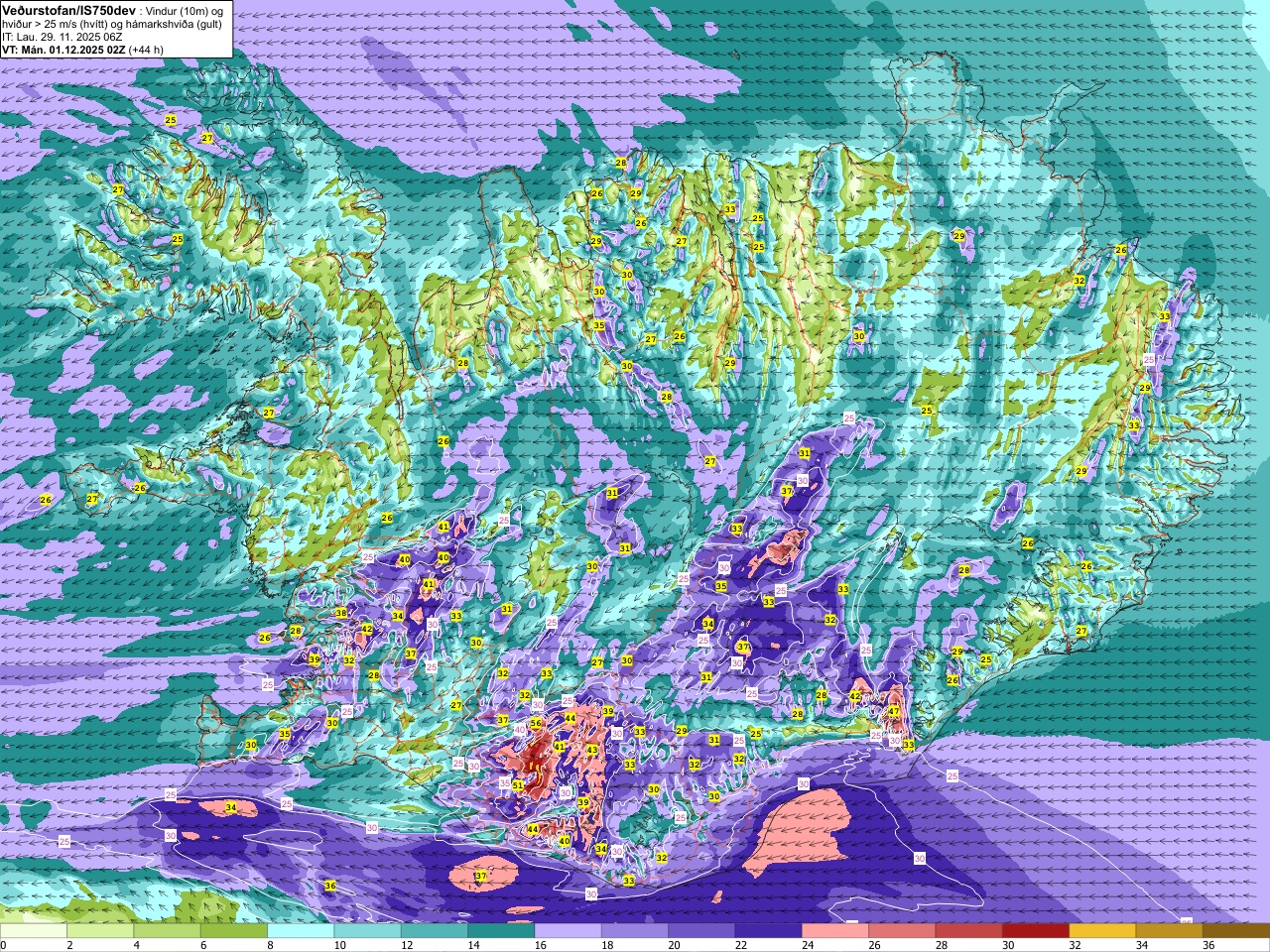
Task: Click the yellow gust label 43
Action: click(x=592, y=750)
